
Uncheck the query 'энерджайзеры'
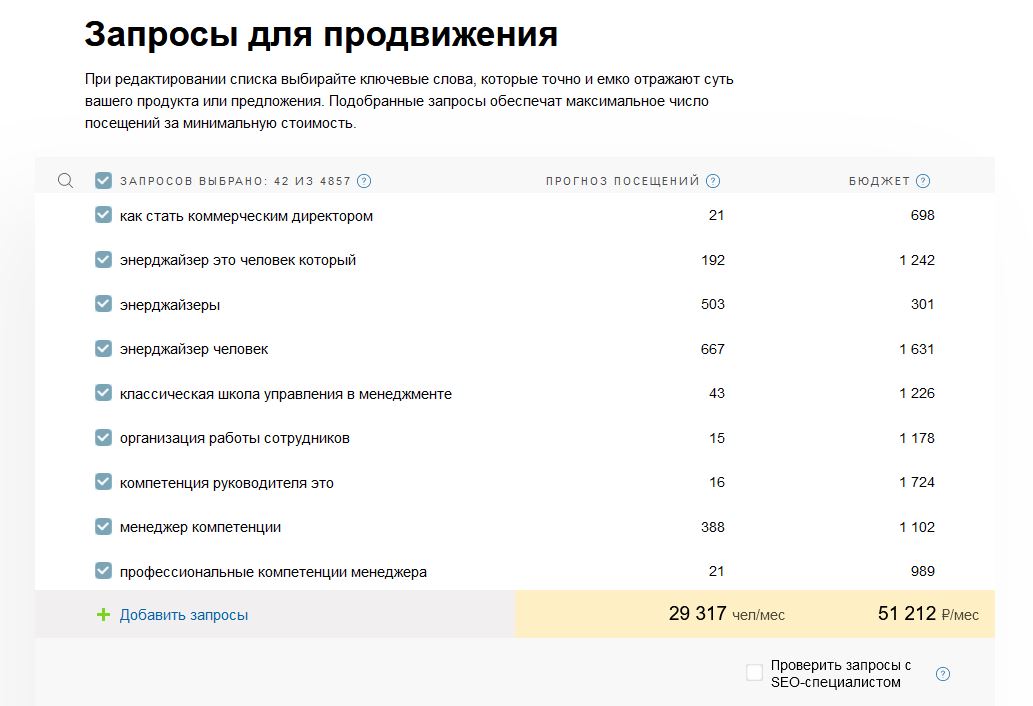coord(101,304)
